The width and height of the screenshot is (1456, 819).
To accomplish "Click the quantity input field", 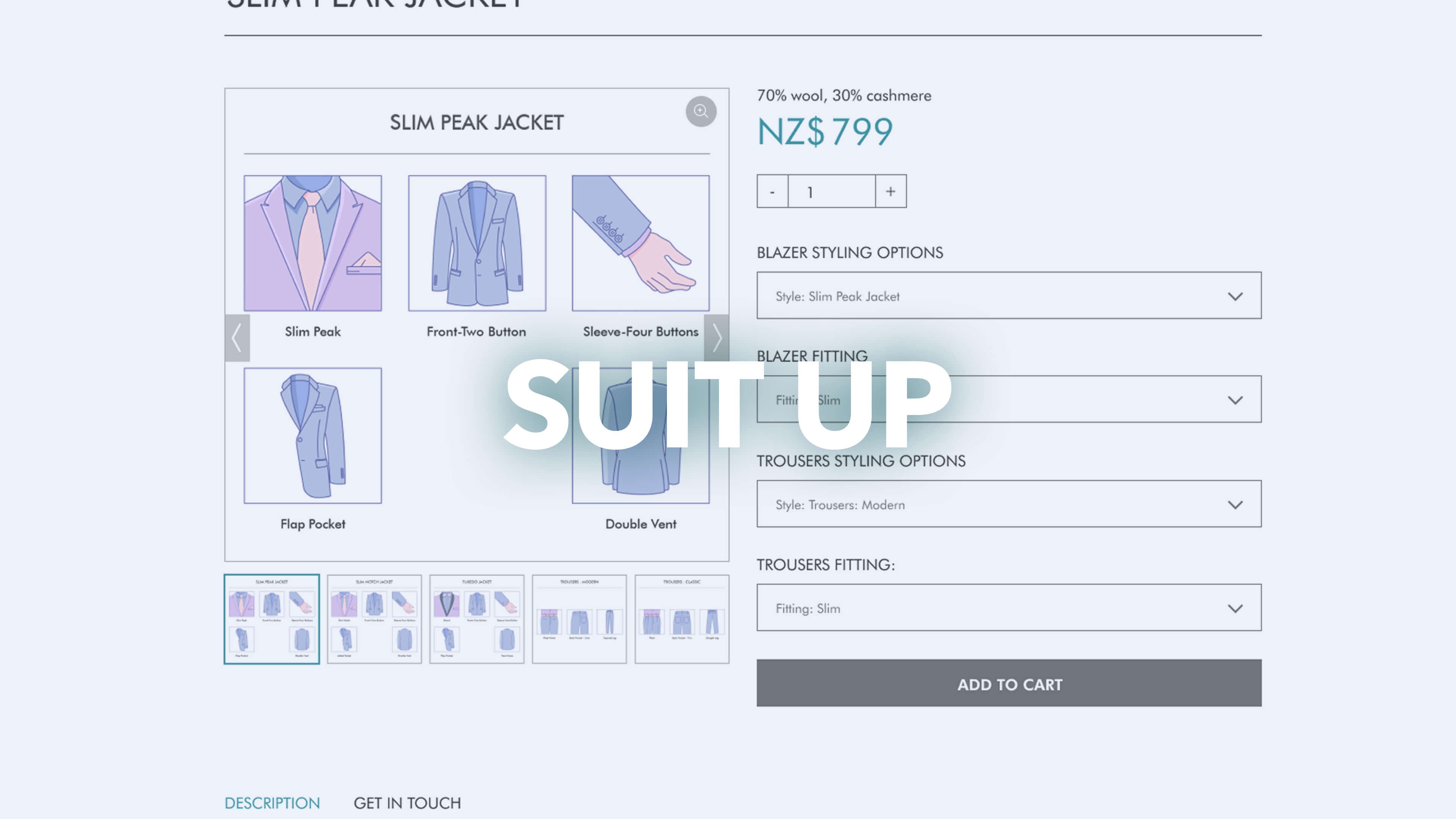I will click(832, 191).
